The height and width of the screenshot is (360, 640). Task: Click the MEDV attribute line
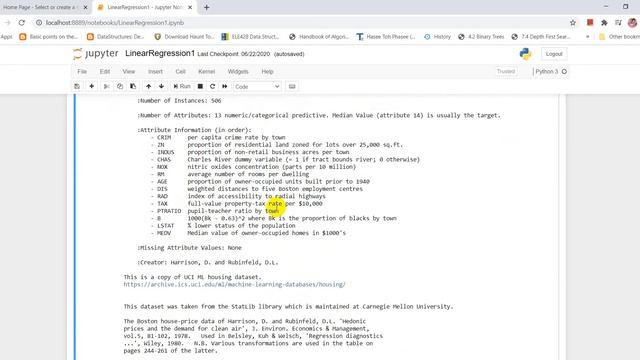[248, 233]
